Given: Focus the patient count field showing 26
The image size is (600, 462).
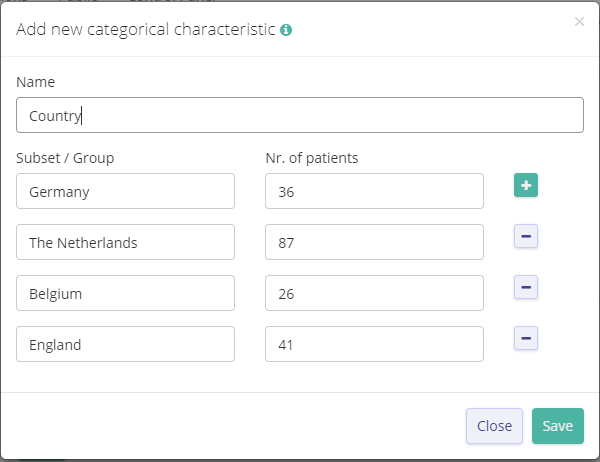Looking at the screenshot, I should click(374, 293).
